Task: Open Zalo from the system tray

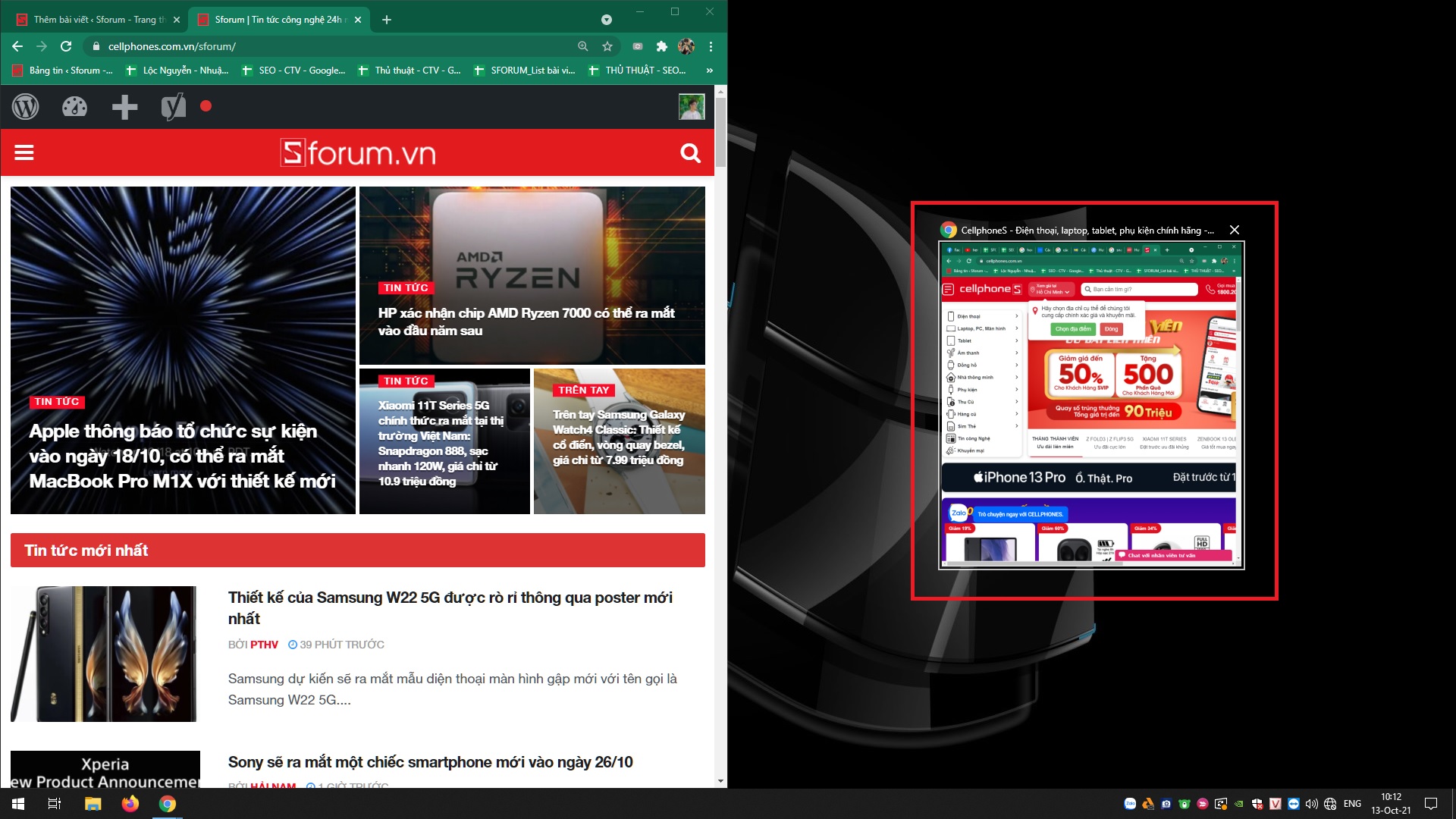Action: 1130,804
